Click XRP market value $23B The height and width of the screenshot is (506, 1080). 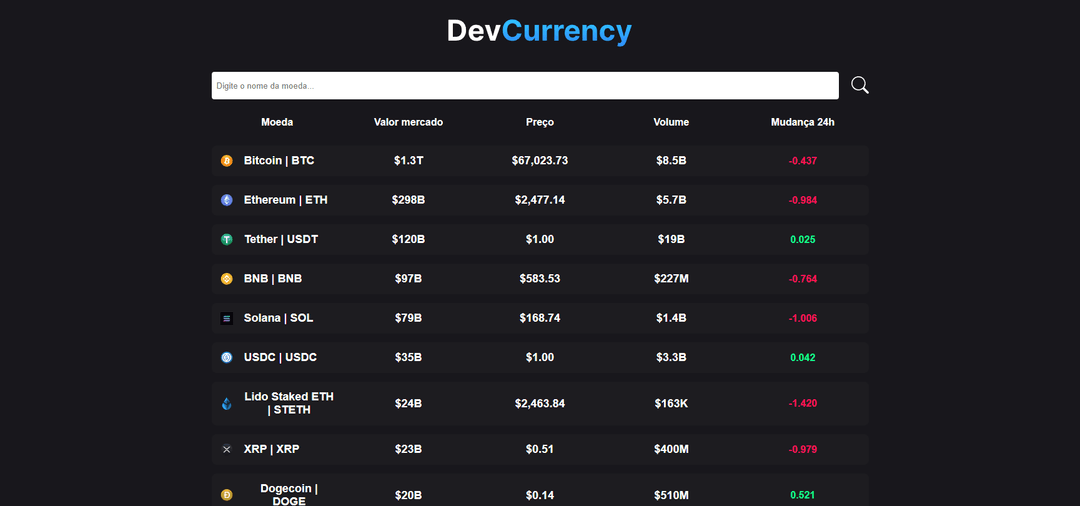pyautogui.click(x=408, y=449)
